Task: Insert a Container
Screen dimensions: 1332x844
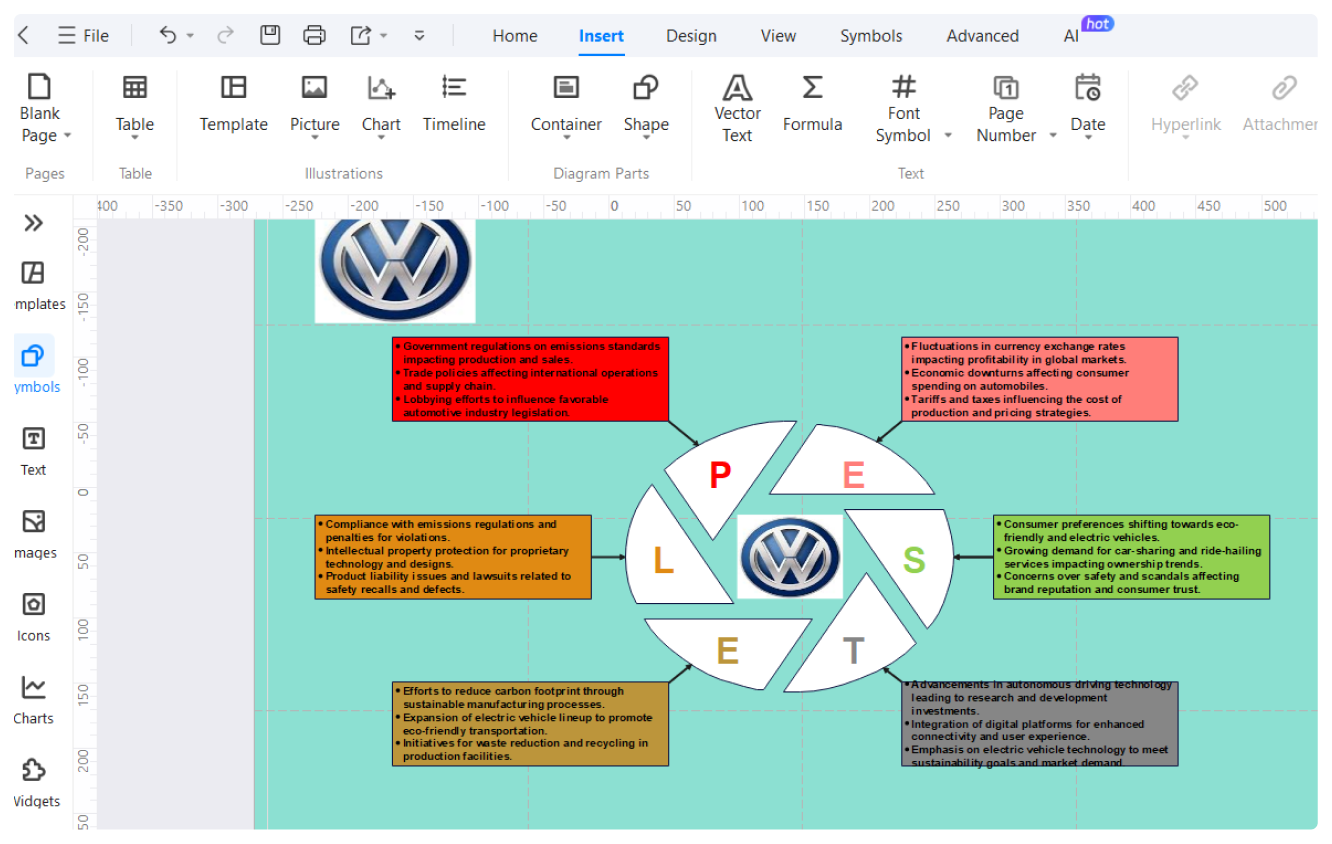Action: [566, 103]
